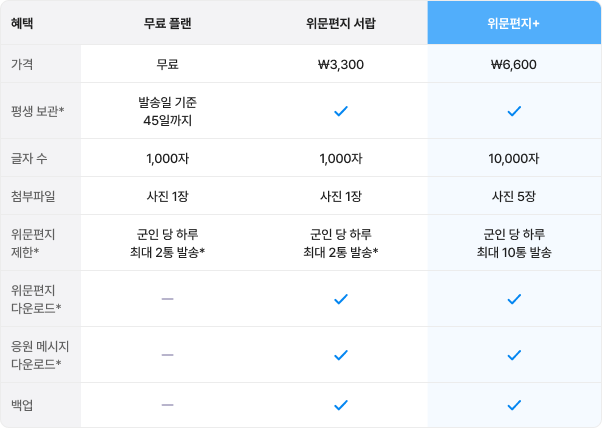602x428 pixels.
Task: Click 백업 checkmark in 위문편지+ column
Action: click(x=514, y=405)
